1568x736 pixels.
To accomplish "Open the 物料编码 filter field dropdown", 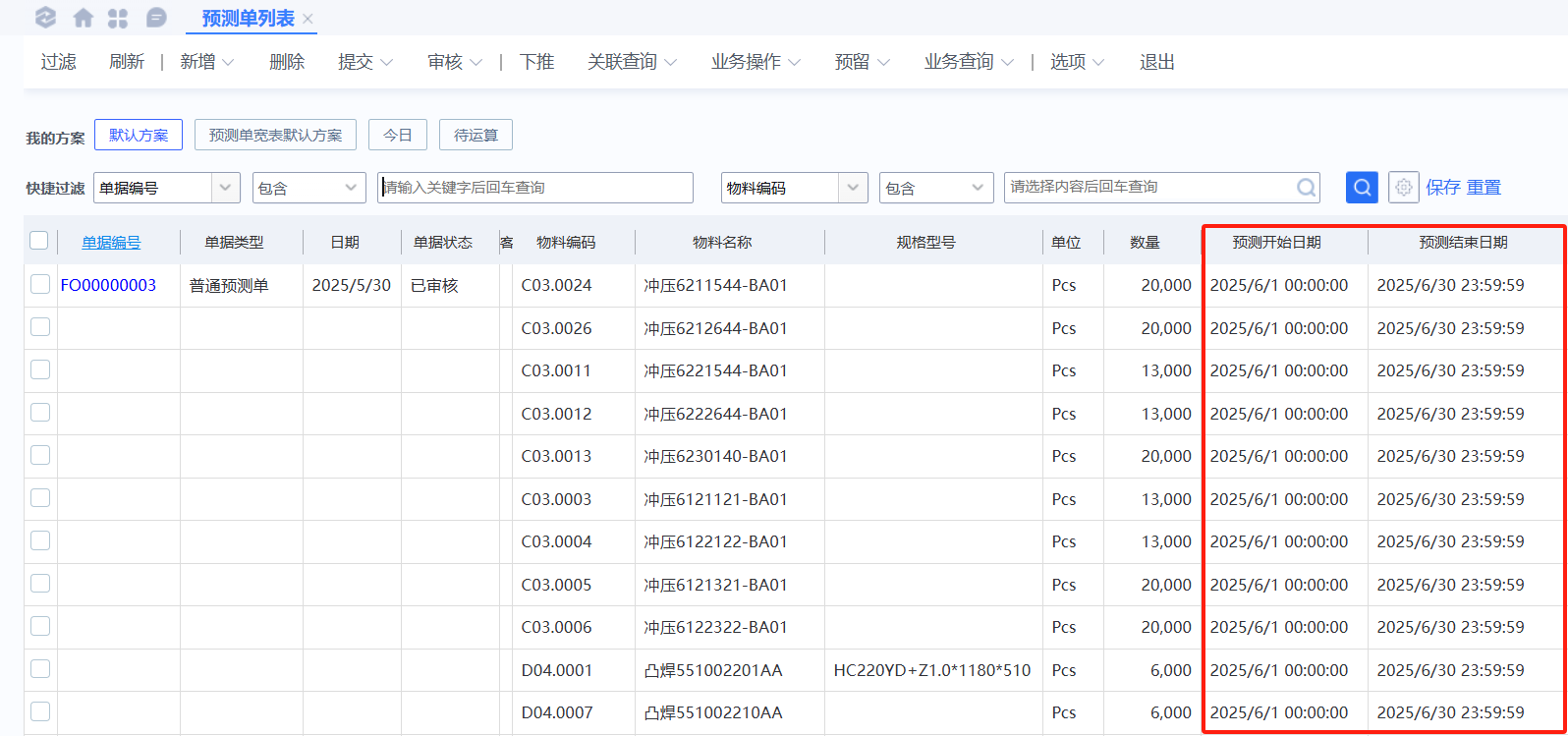I will pyautogui.click(x=853, y=187).
